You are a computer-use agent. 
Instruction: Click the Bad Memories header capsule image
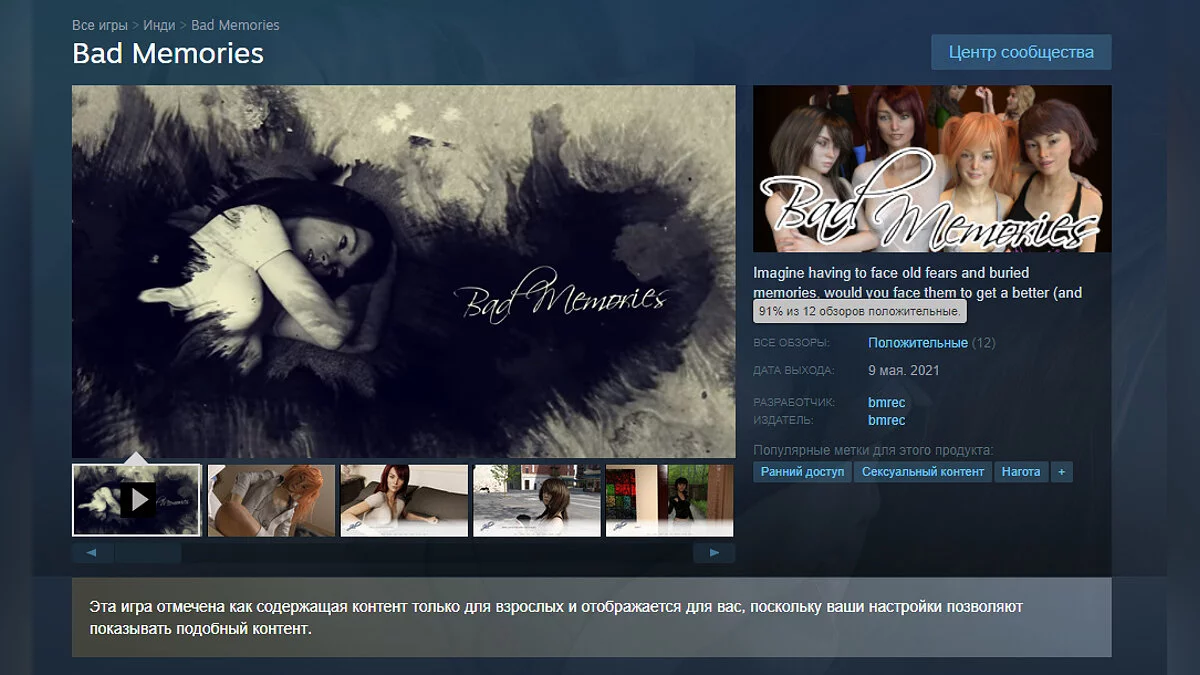(932, 168)
